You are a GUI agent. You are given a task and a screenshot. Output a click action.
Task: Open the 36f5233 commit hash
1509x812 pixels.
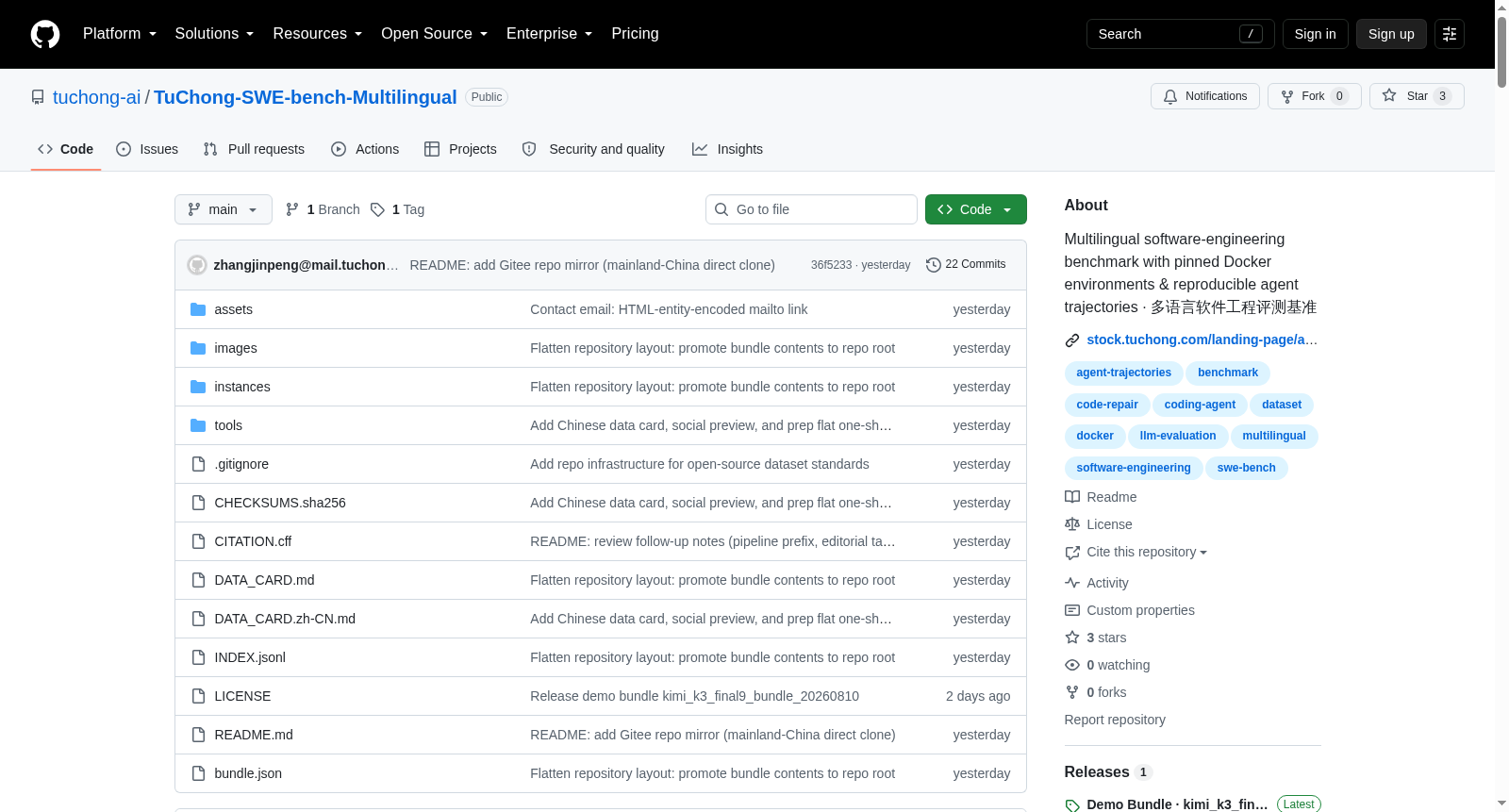point(831,265)
